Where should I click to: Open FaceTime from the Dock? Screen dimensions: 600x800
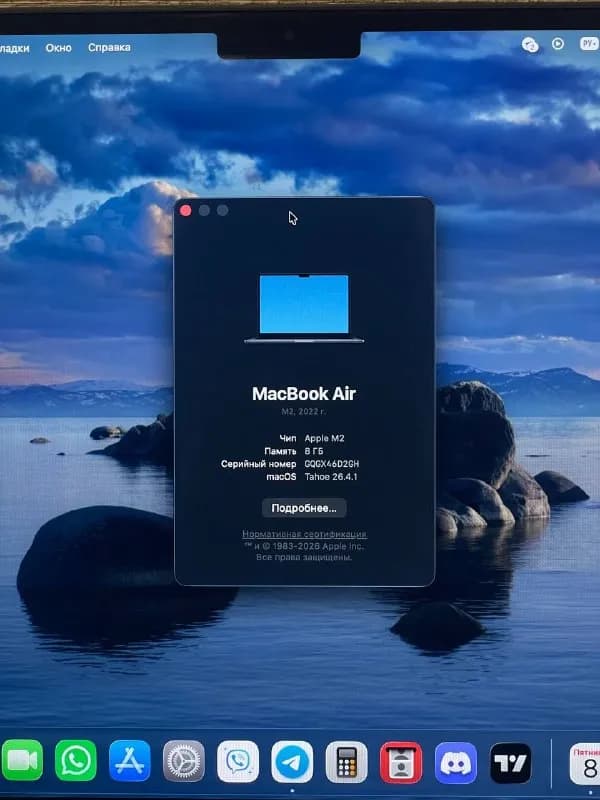tap(21, 761)
